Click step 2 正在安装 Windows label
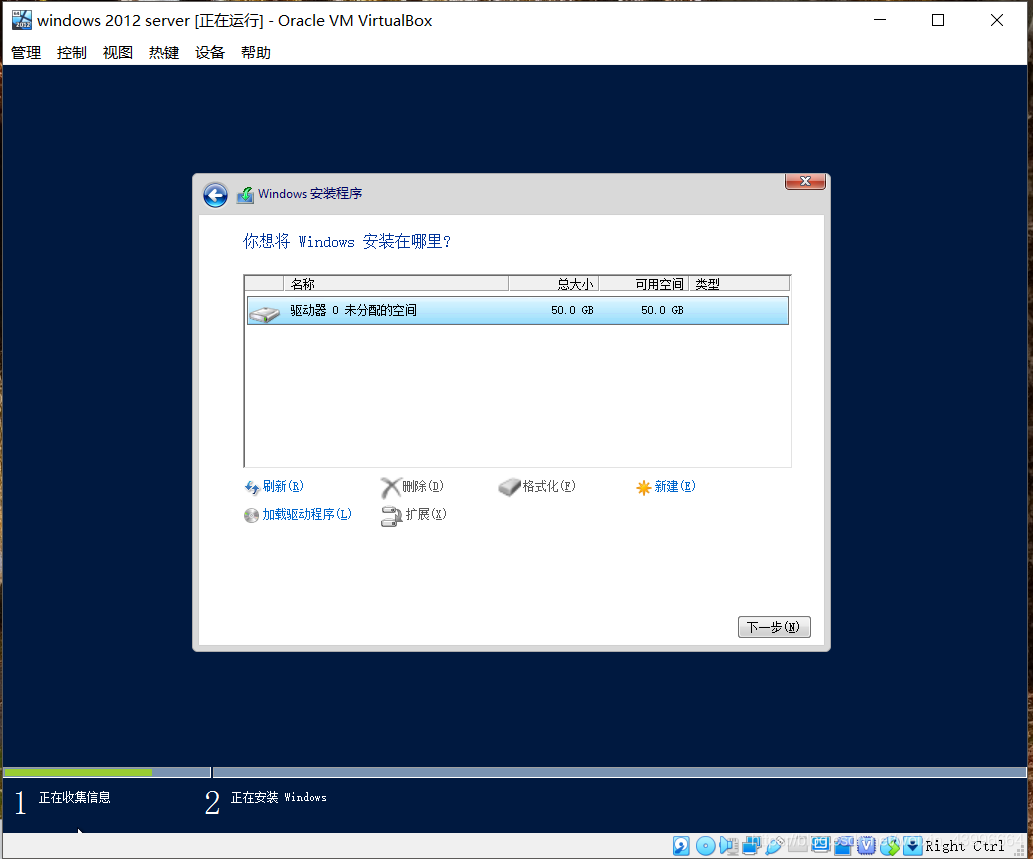 pos(279,798)
